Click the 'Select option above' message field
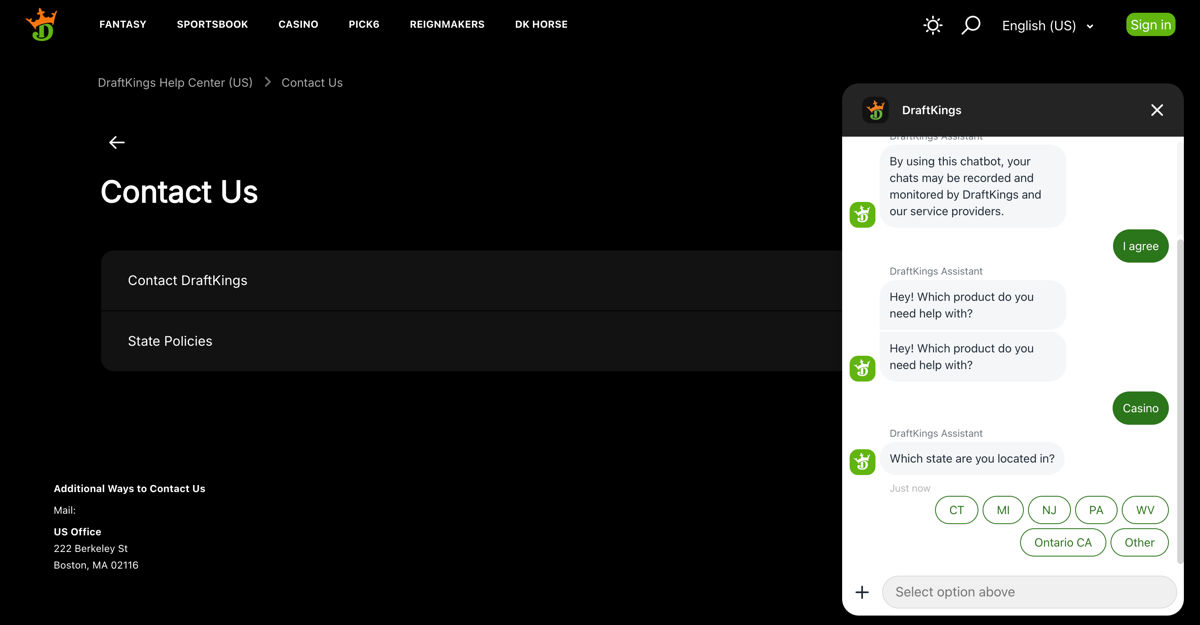1200x625 pixels. 1029,592
